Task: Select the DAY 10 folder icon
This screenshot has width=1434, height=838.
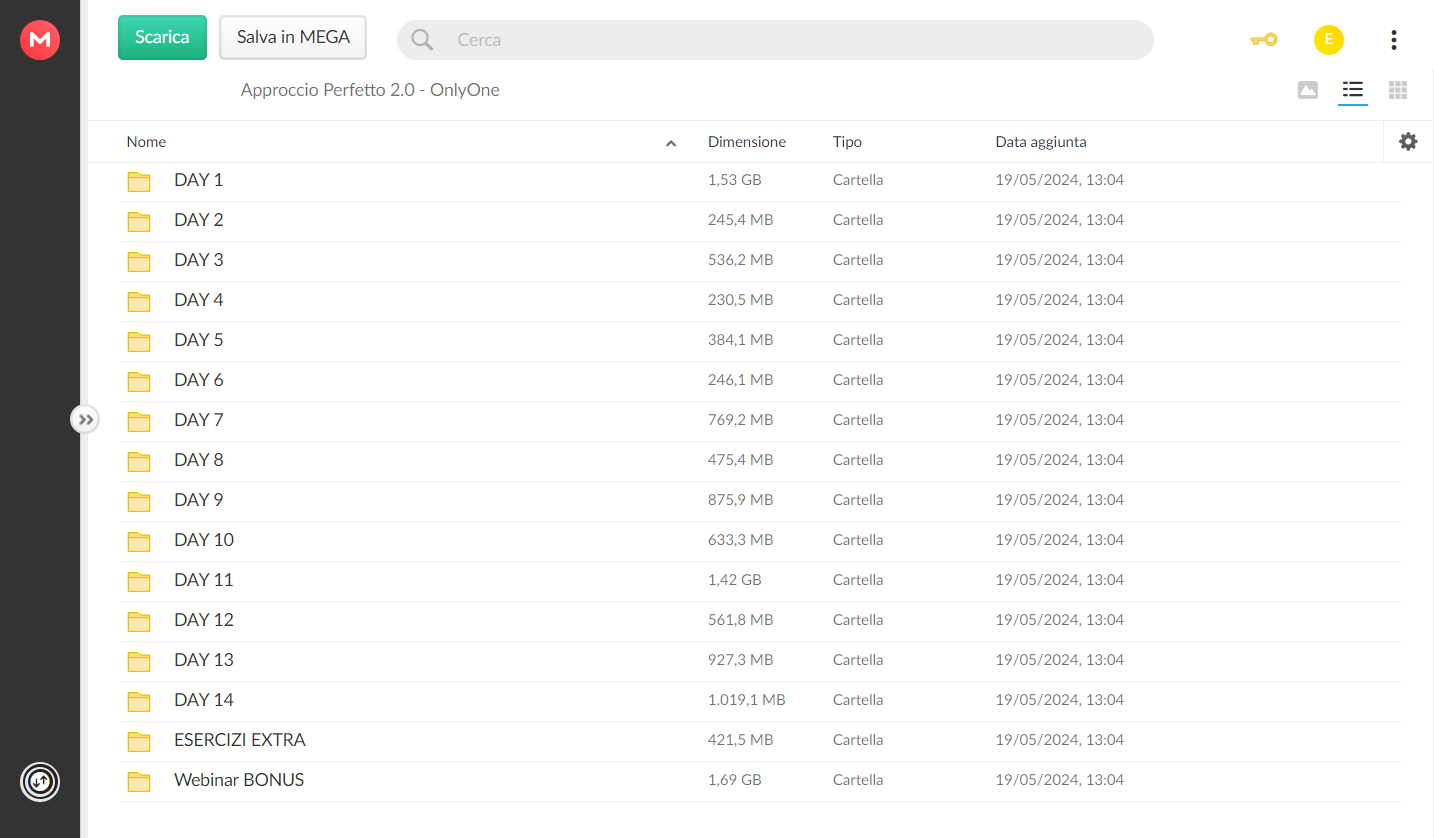Action: pyautogui.click(x=139, y=541)
